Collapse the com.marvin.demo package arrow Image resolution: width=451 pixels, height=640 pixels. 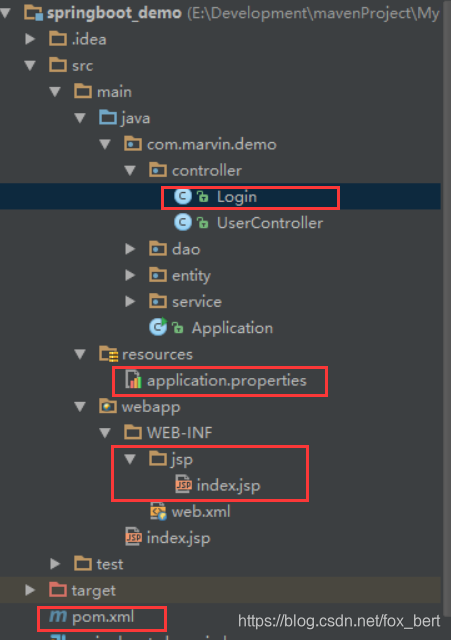tap(105, 144)
